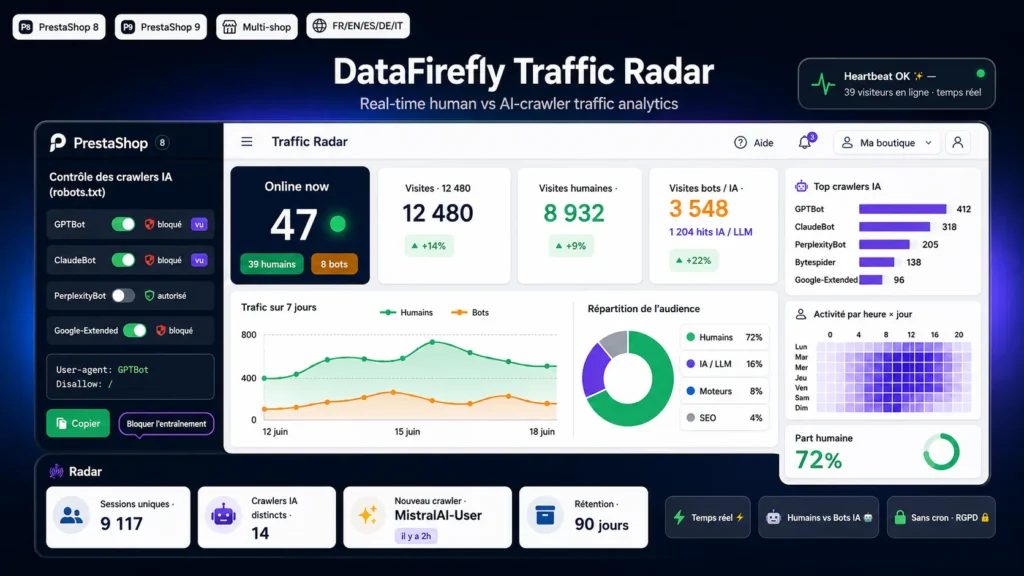Click the GPTBot bar in Top crawlers
Screen dimensions: 1024x576
(x=903, y=209)
